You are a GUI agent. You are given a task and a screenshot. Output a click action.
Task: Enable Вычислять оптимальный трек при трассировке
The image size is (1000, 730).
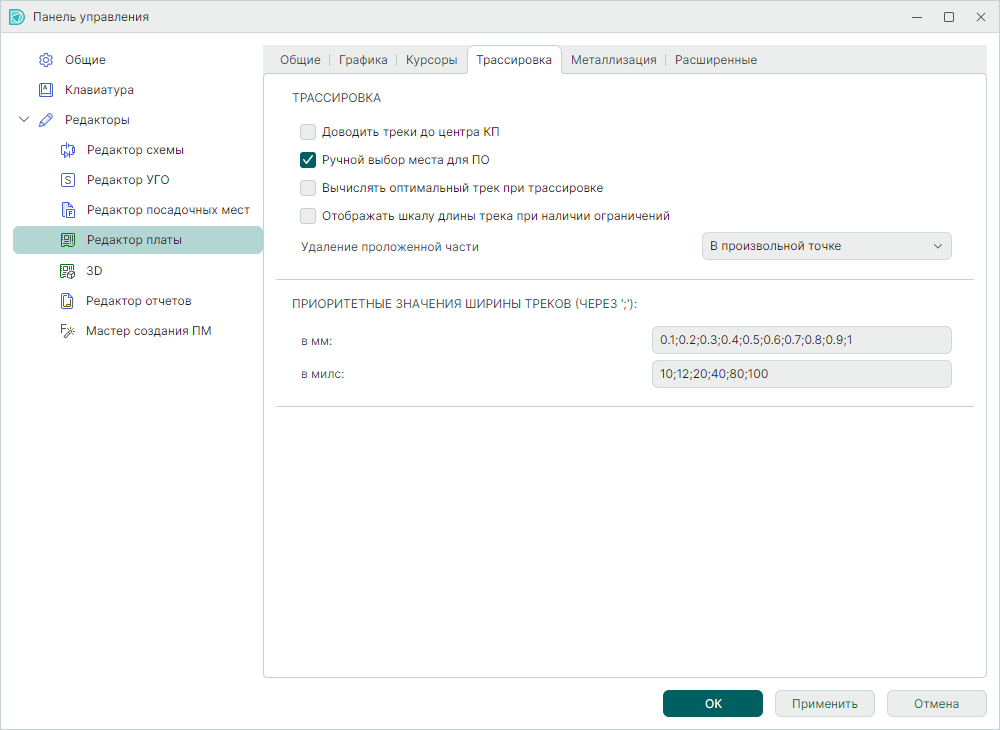(308, 187)
